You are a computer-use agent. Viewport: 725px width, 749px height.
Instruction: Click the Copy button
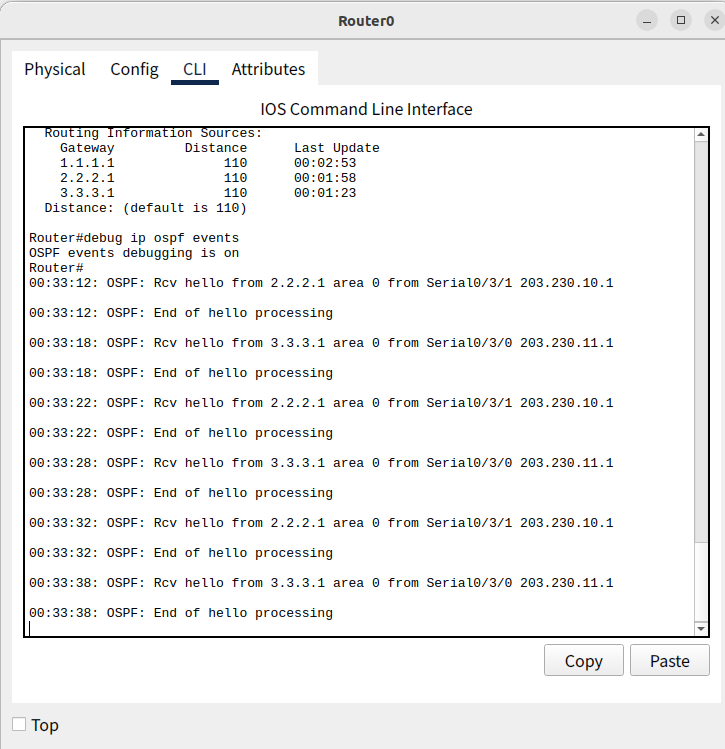(584, 660)
